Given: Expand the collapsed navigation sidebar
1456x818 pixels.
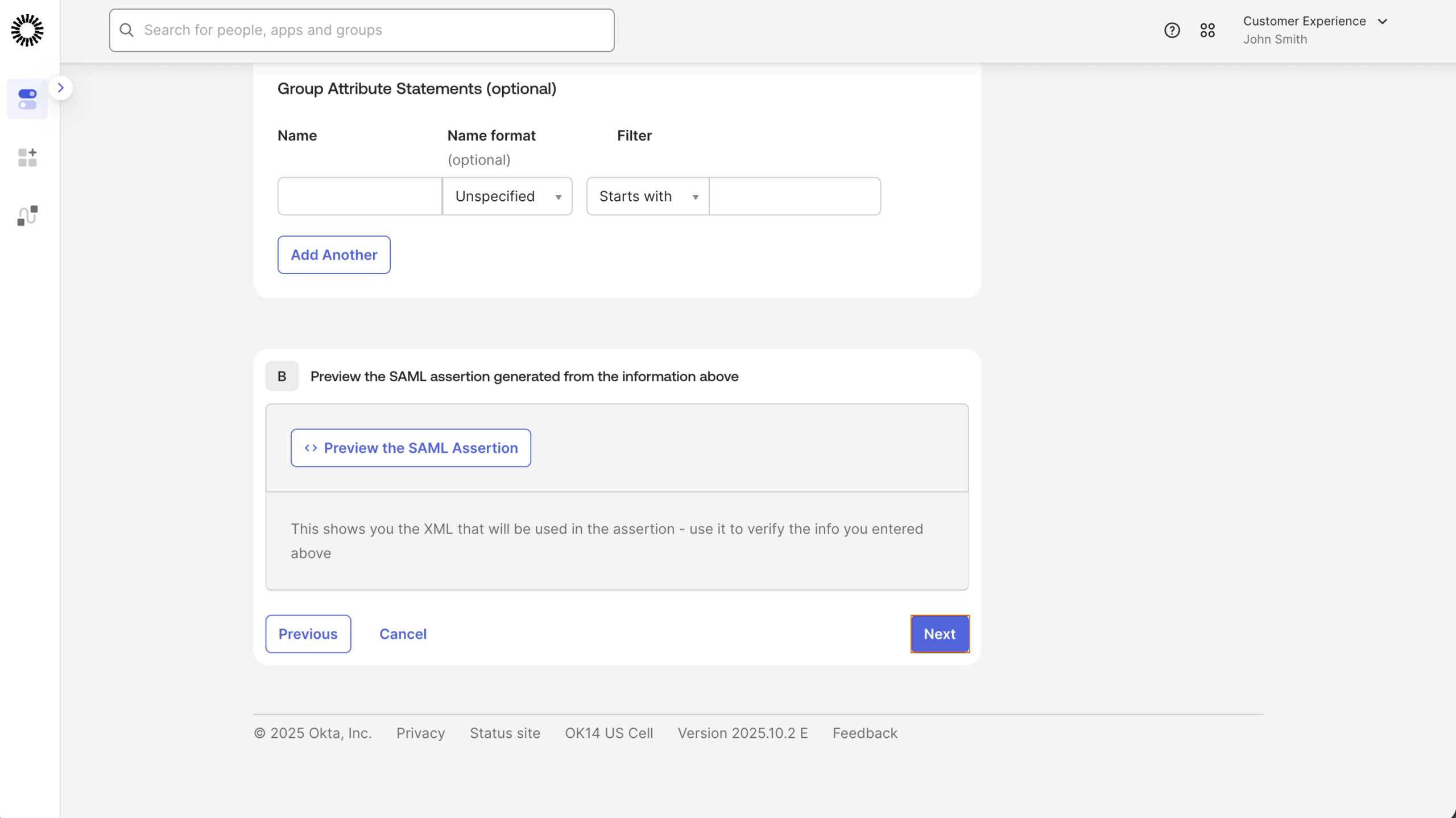Looking at the screenshot, I should pos(61,87).
